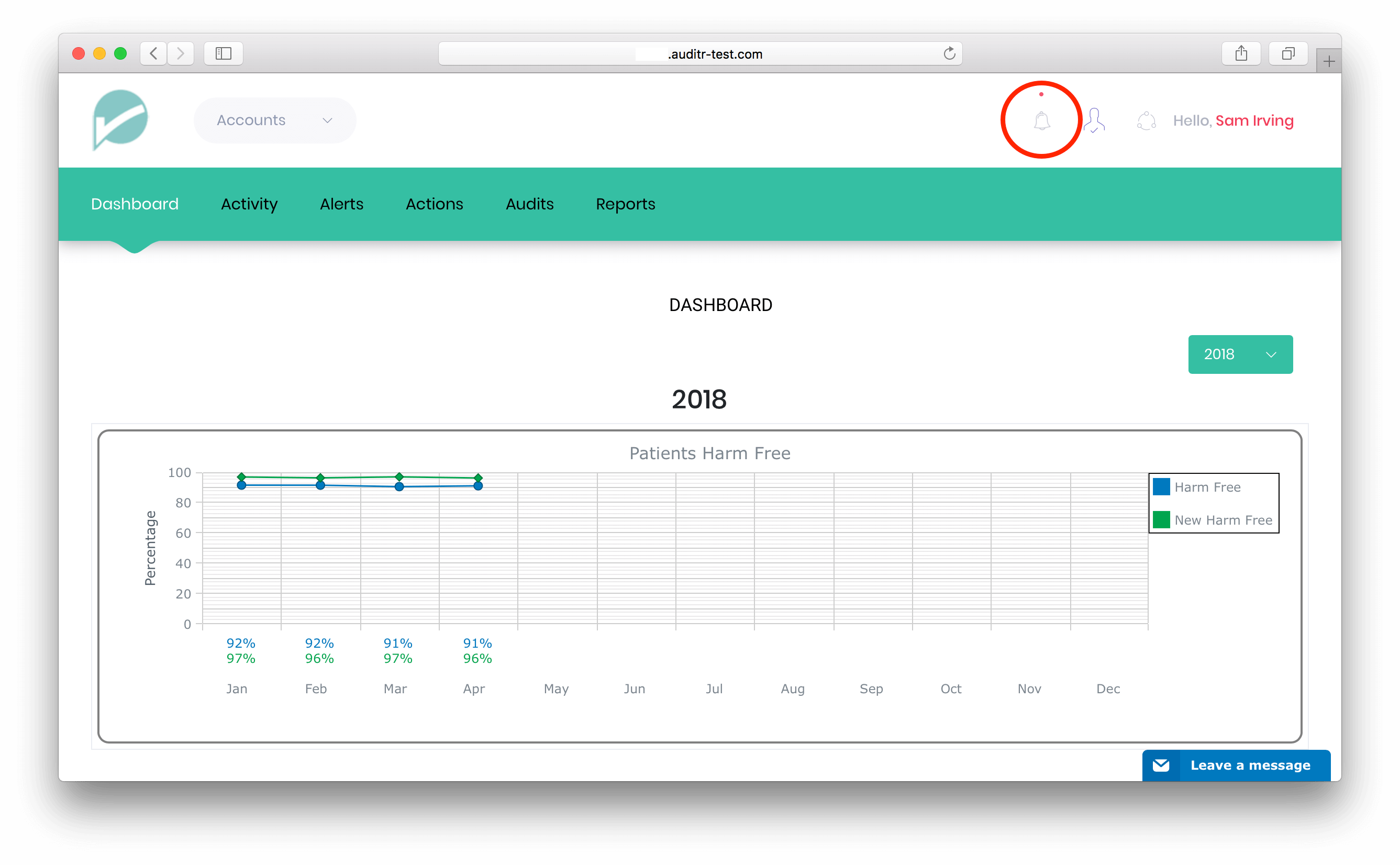Click the 92% value under February

coord(319,643)
